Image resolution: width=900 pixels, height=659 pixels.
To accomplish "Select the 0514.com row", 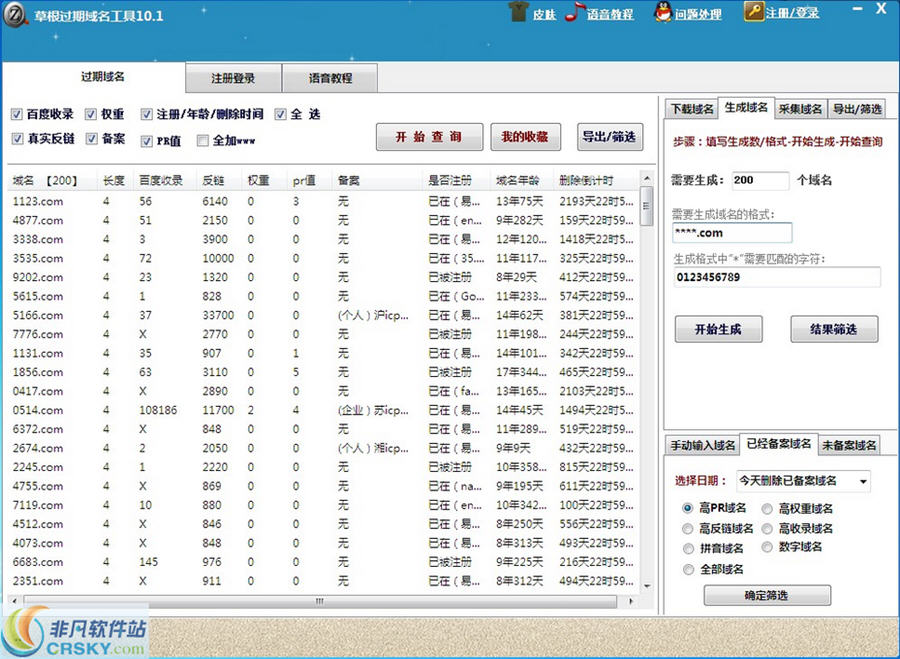I will [x=323, y=410].
